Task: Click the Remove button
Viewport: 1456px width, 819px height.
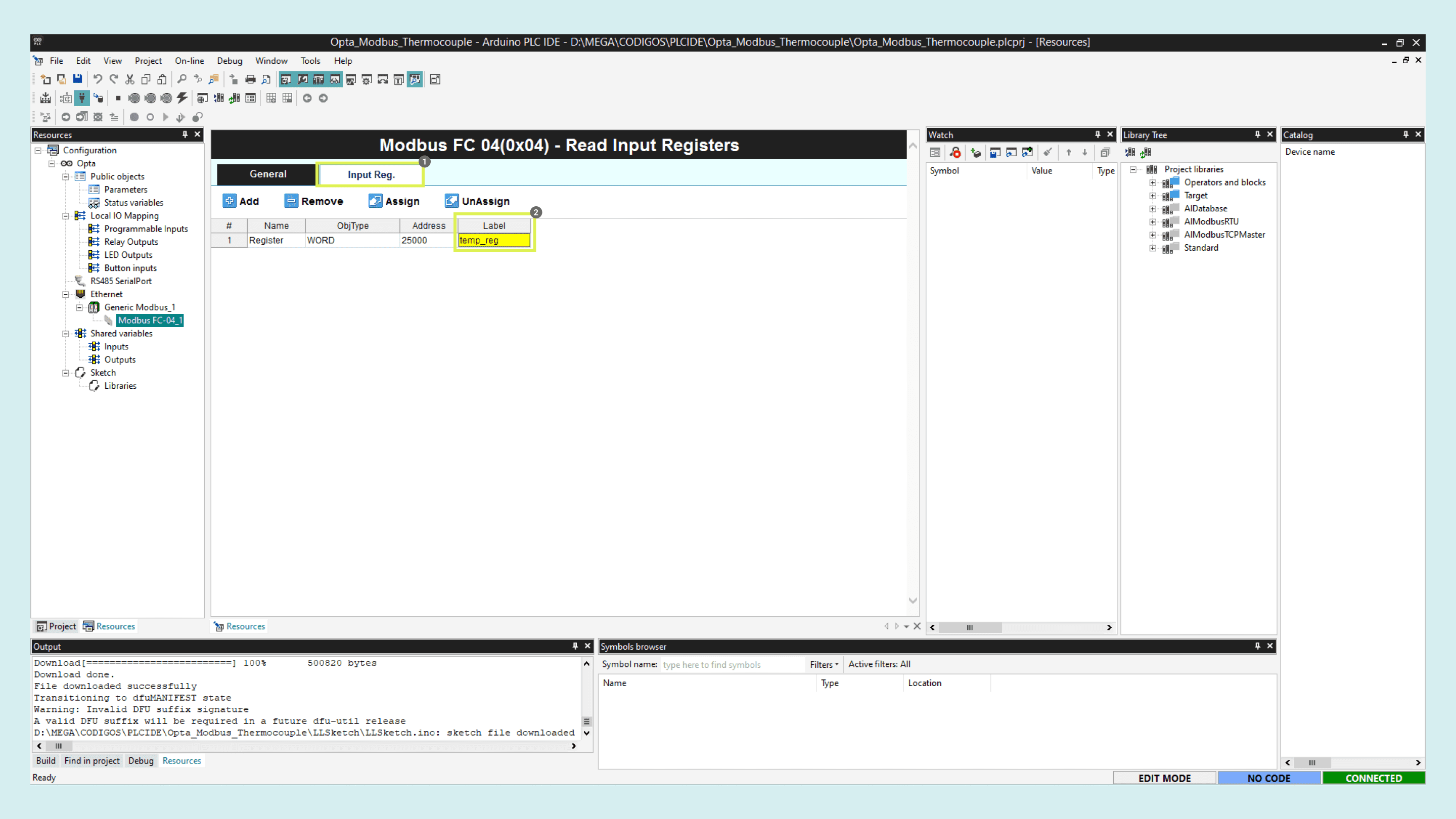Action: coord(314,201)
